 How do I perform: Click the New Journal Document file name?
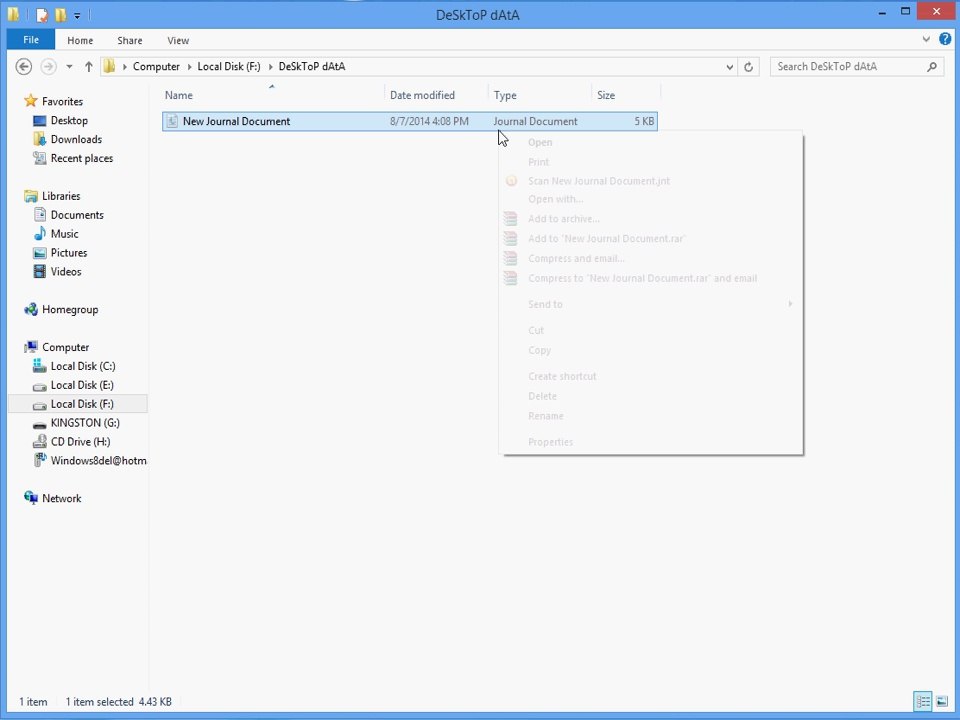[x=236, y=121]
